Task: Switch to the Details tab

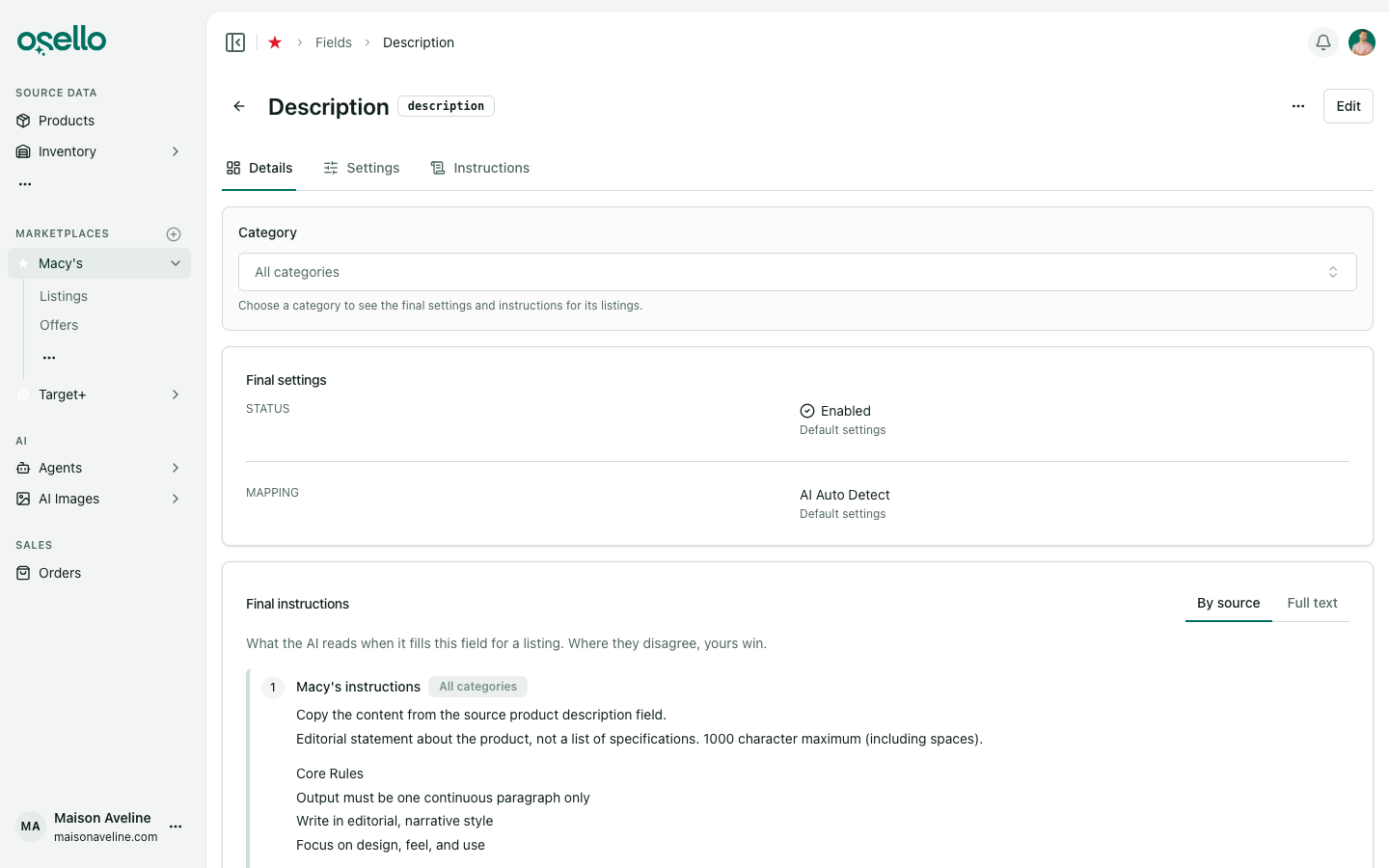Action: click(x=259, y=168)
